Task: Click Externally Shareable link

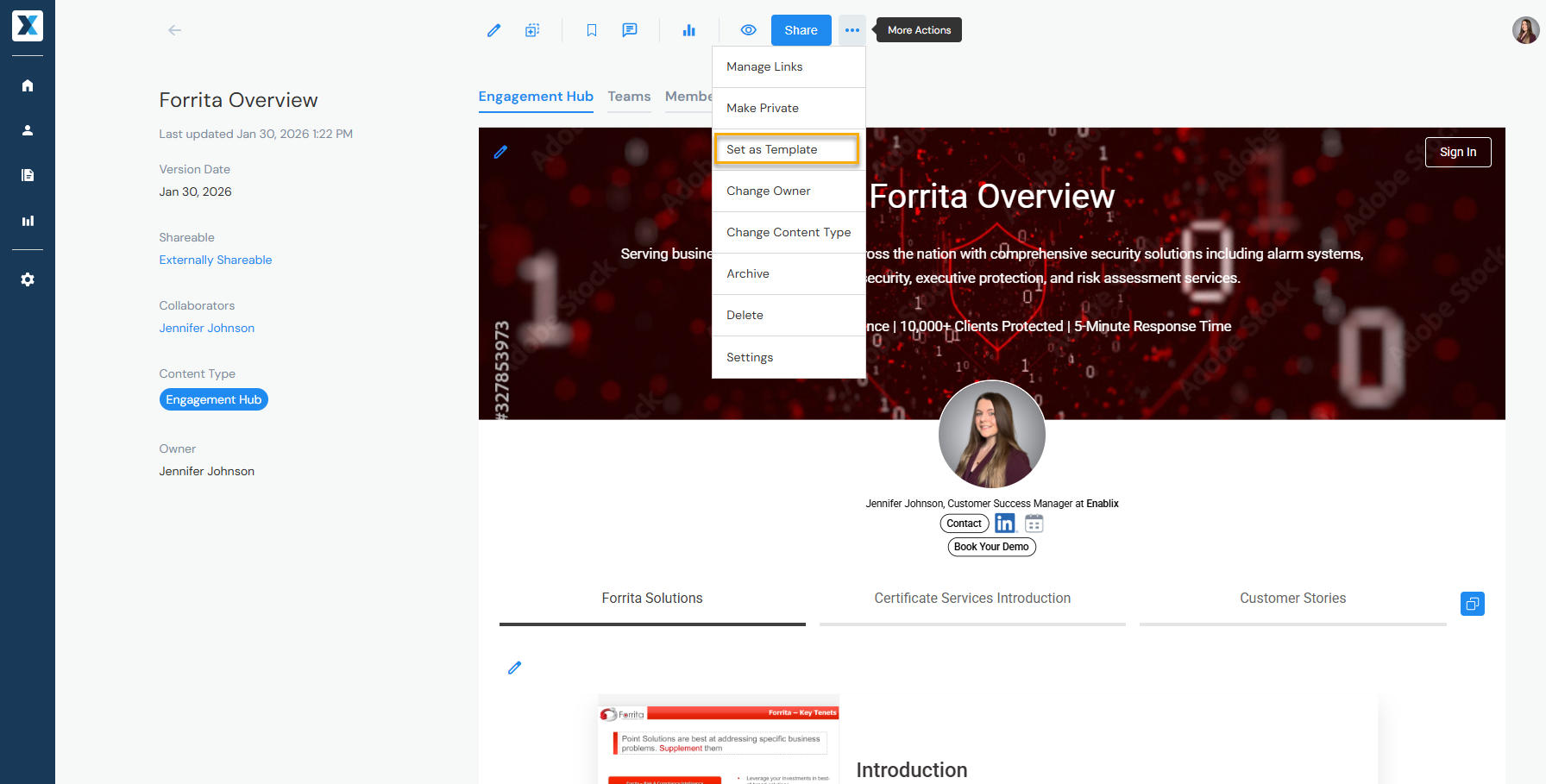Action: (x=216, y=260)
